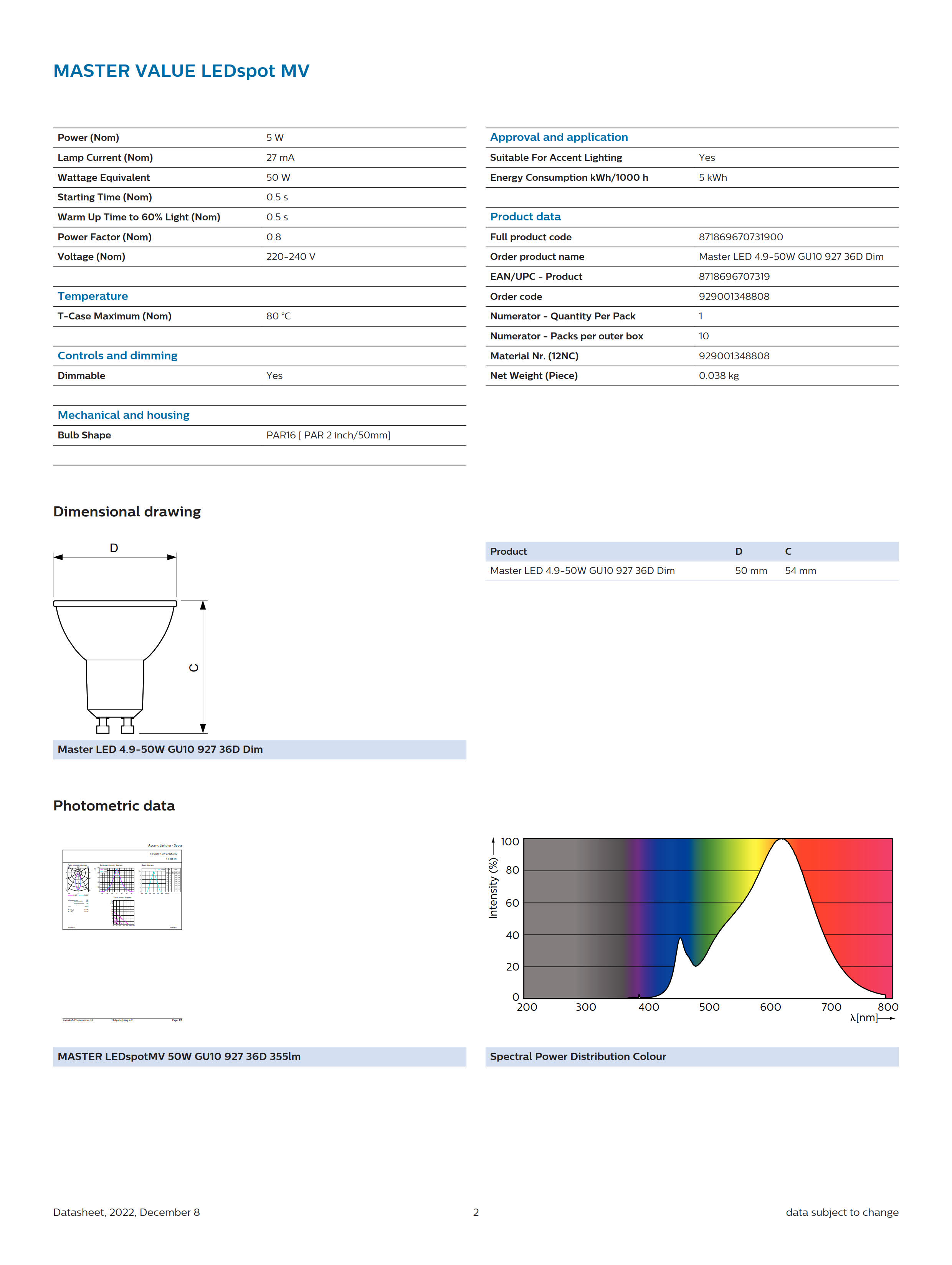Click the D column header in dimensions table
Viewport: 952px width, 1265px height.
click(x=738, y=551)
